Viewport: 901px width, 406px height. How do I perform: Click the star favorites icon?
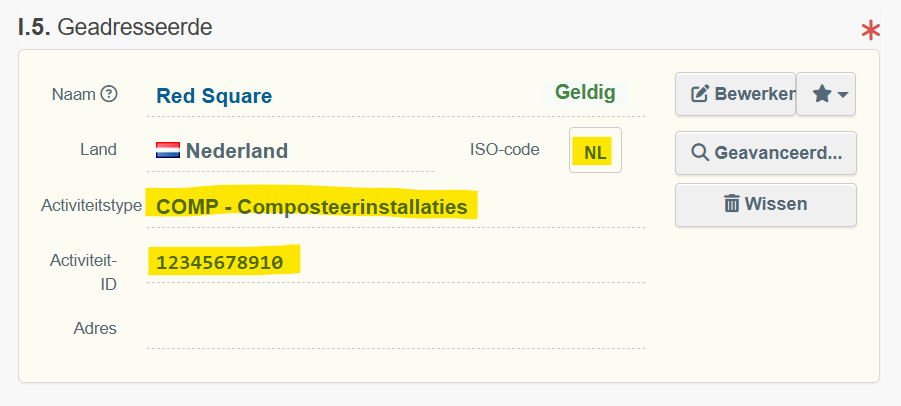coord(821,94)
